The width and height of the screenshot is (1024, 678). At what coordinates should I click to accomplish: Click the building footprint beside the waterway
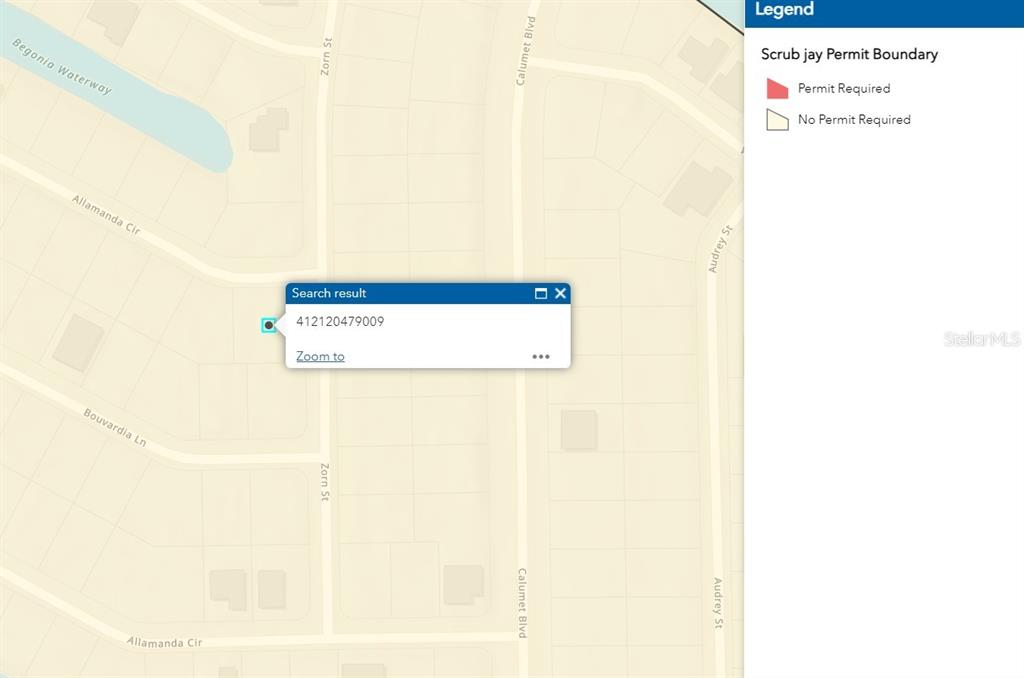(x=268, y=130)
